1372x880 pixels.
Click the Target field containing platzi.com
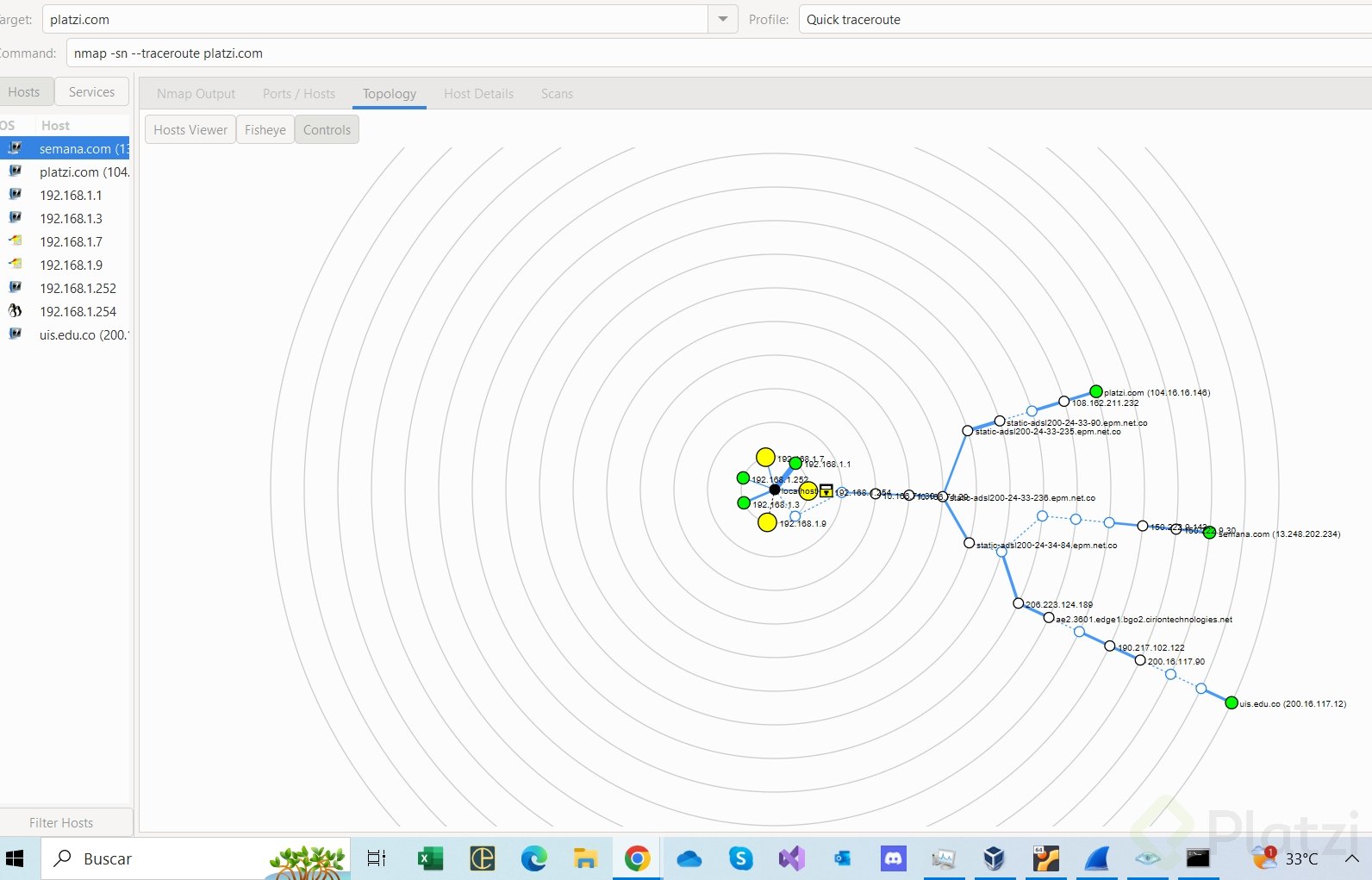pyautogui.click(x=375, y=19)
